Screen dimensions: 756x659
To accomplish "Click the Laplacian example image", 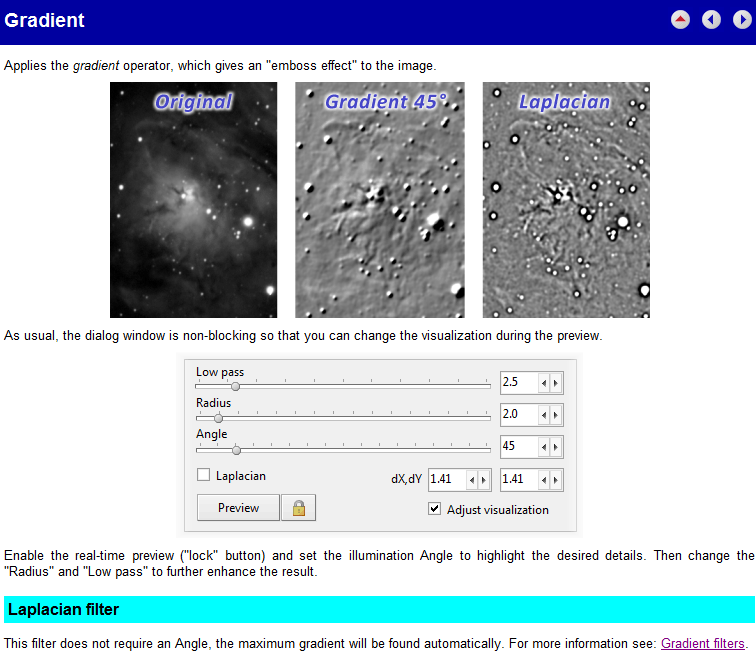I will point(566,200).
